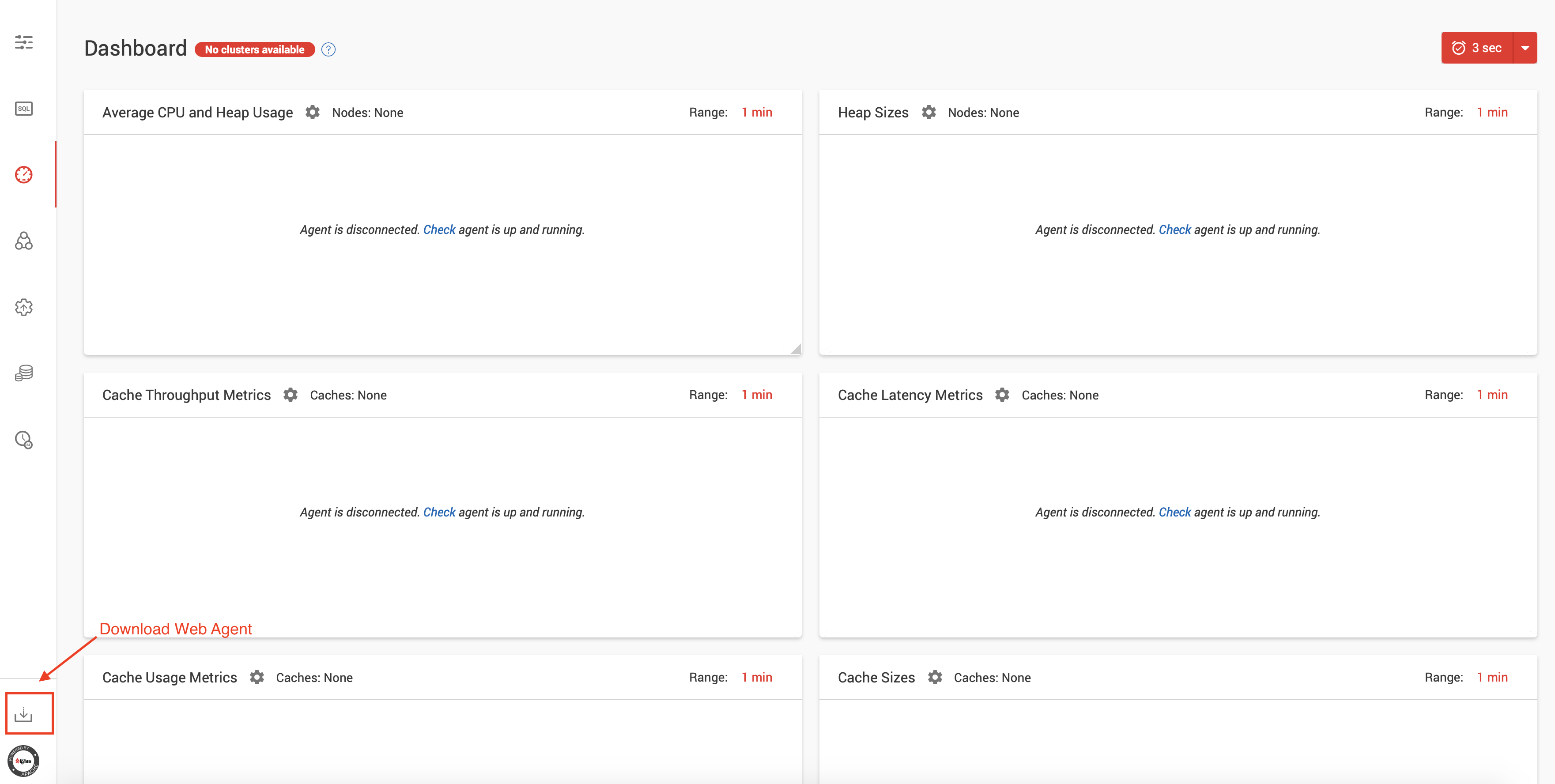Open the SQL queries sidebar icon

click(x=23, y=109)
